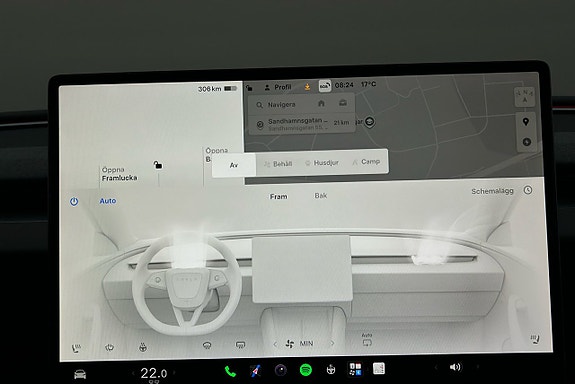575x384 pixels.
Task: Toggle the climate power button
Action: point(74,201)
